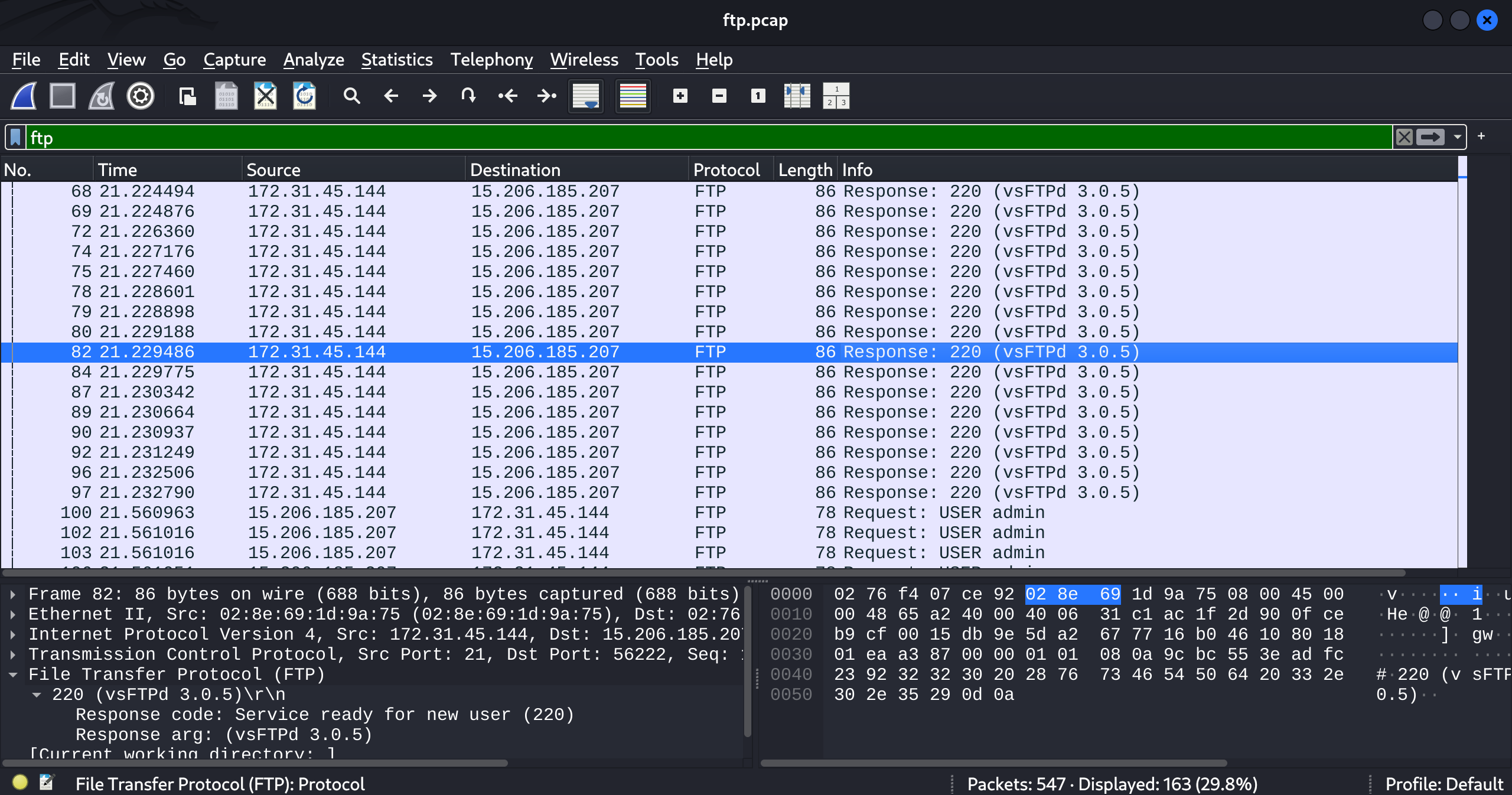
Task: Sort by the Destination column
Action: click(576, 170)
